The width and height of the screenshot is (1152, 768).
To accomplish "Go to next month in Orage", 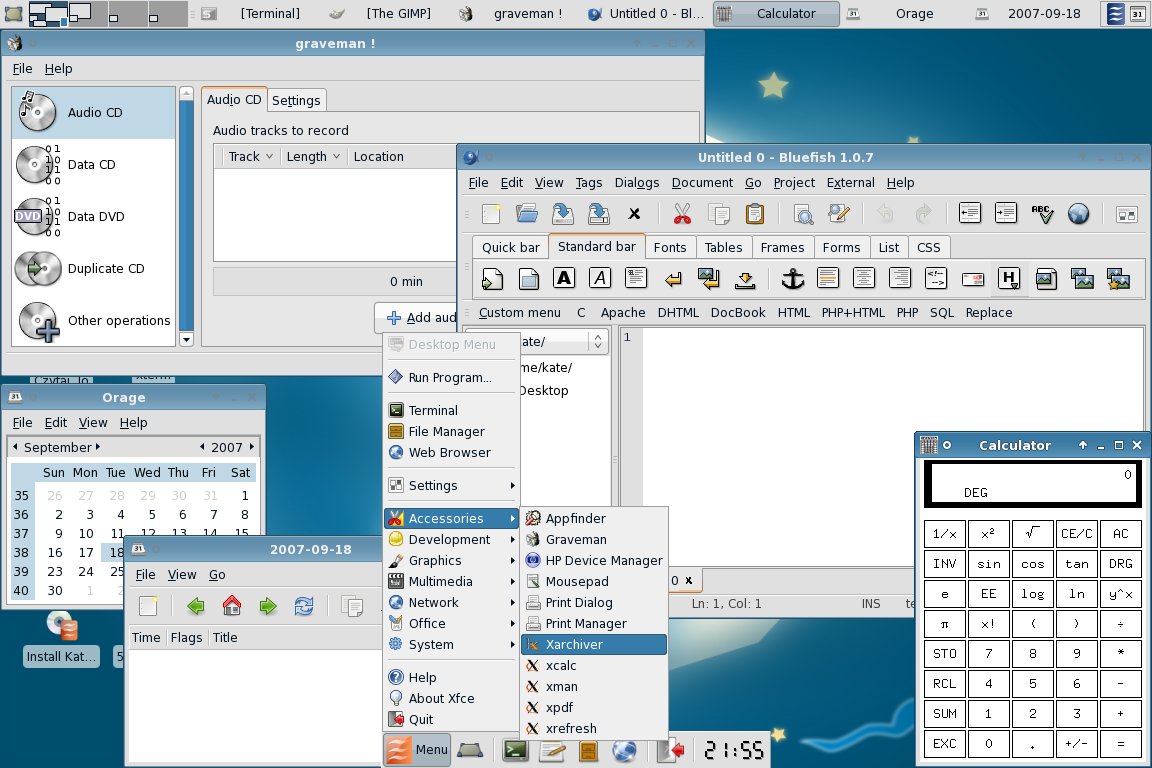I will click(x=98, y=447).
